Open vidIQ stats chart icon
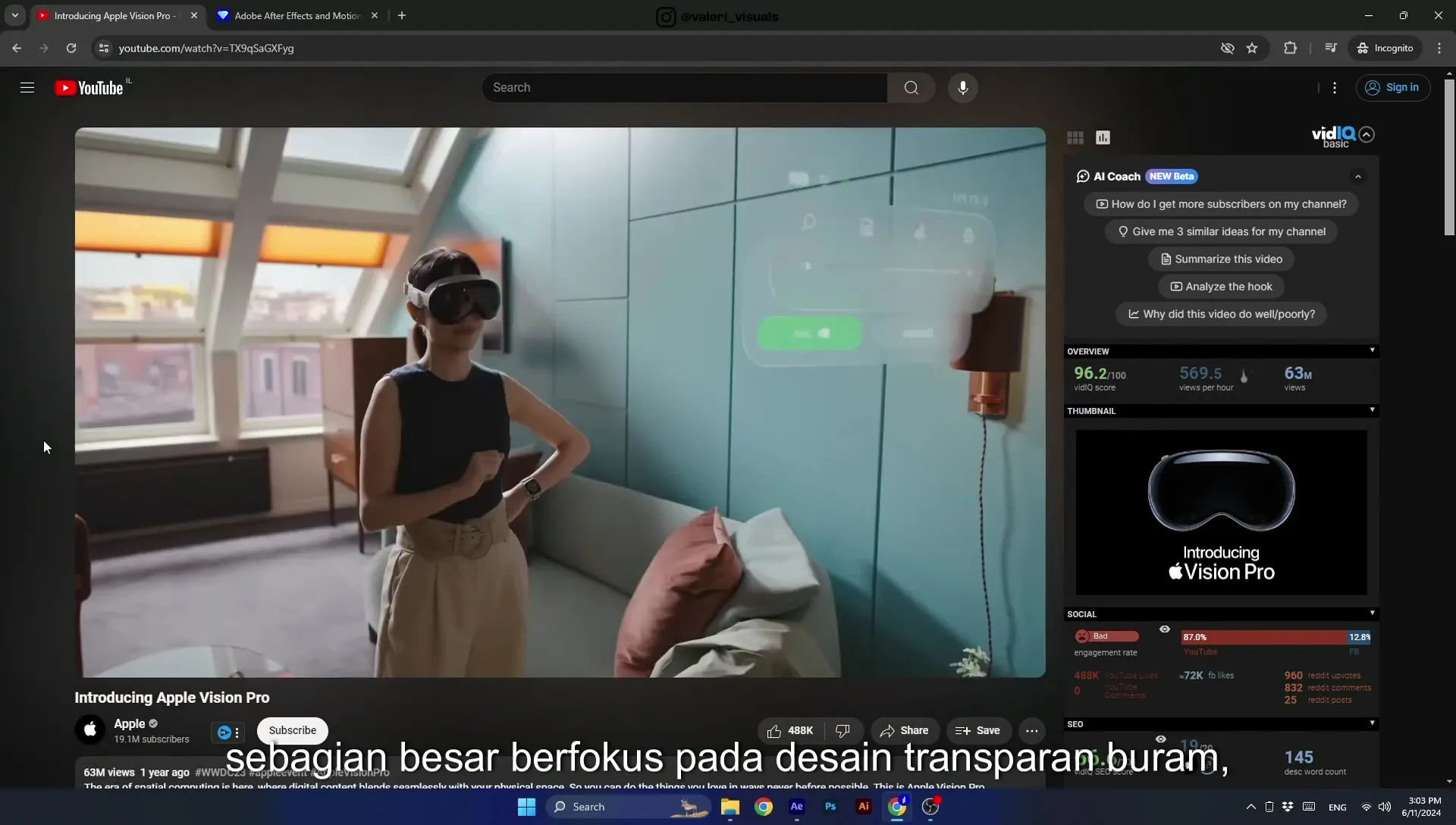This screenshot has width=1456, height=825. (1103, 137)
